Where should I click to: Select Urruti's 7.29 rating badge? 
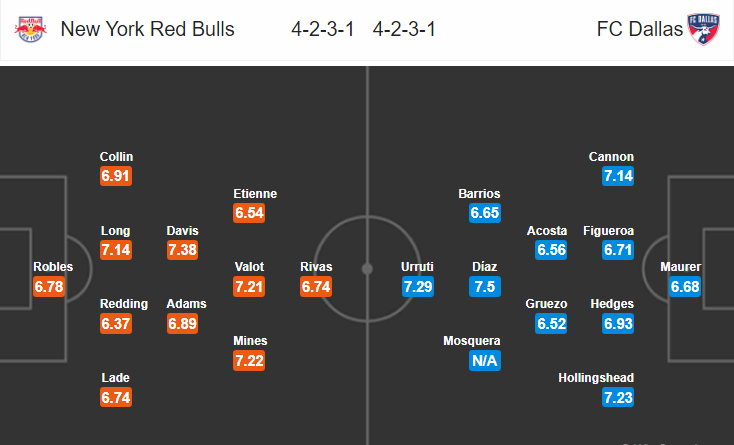click(418, 286)
